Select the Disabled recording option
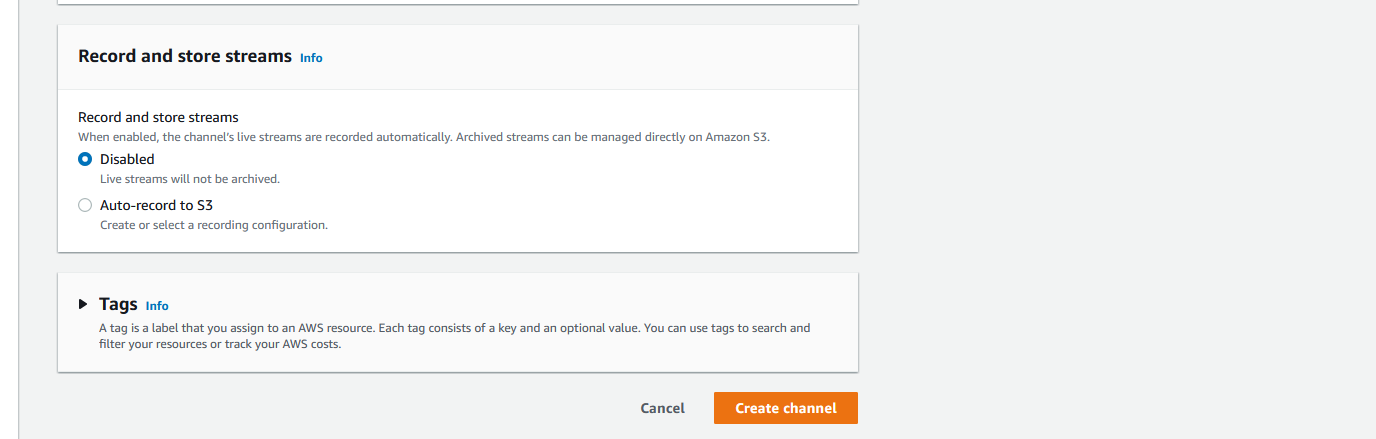Image resolution: width=1376 pixels, height=439 pixels. 85,159
